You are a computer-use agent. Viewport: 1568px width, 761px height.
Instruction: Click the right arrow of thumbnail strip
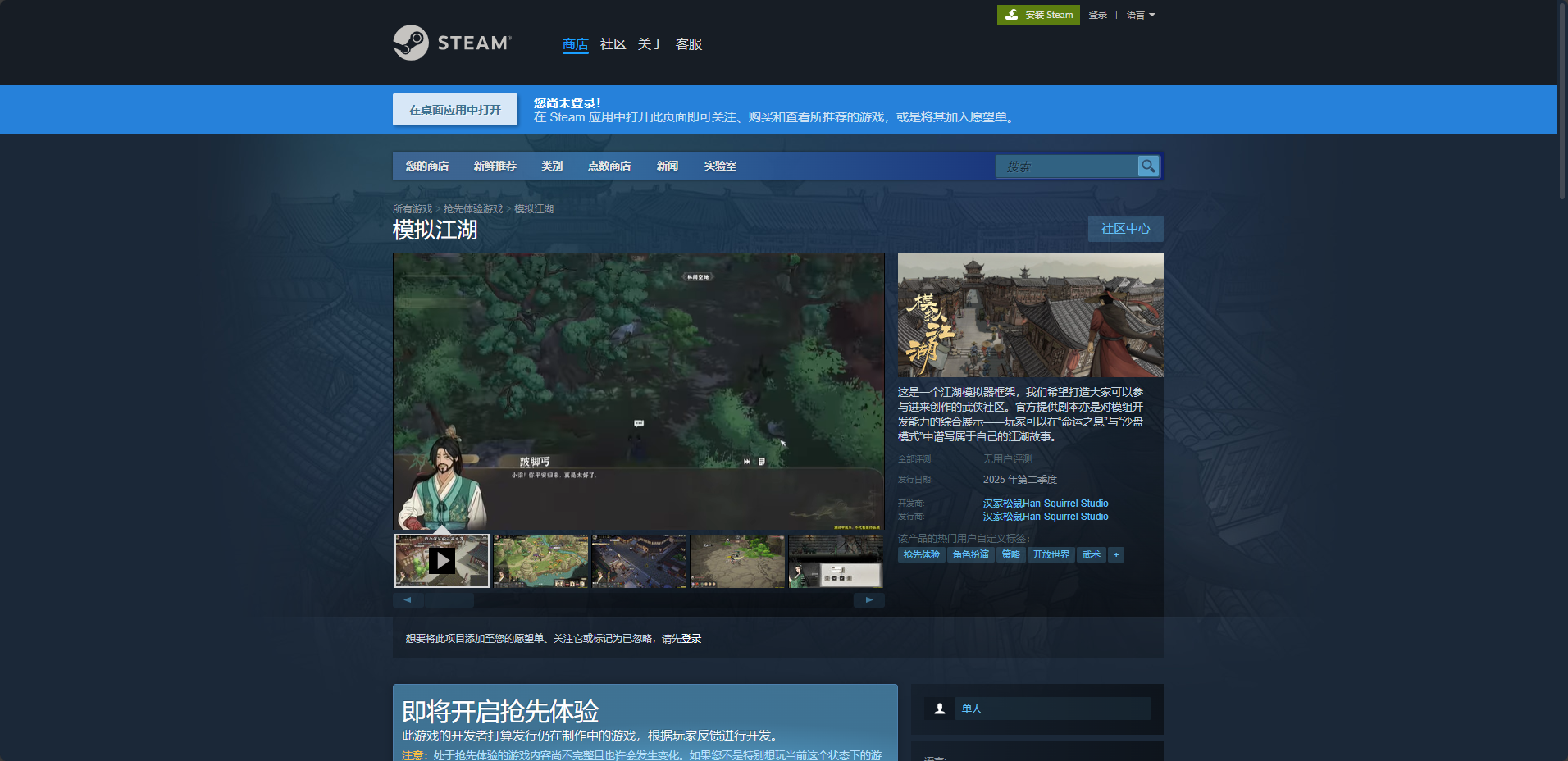[869, 599]
